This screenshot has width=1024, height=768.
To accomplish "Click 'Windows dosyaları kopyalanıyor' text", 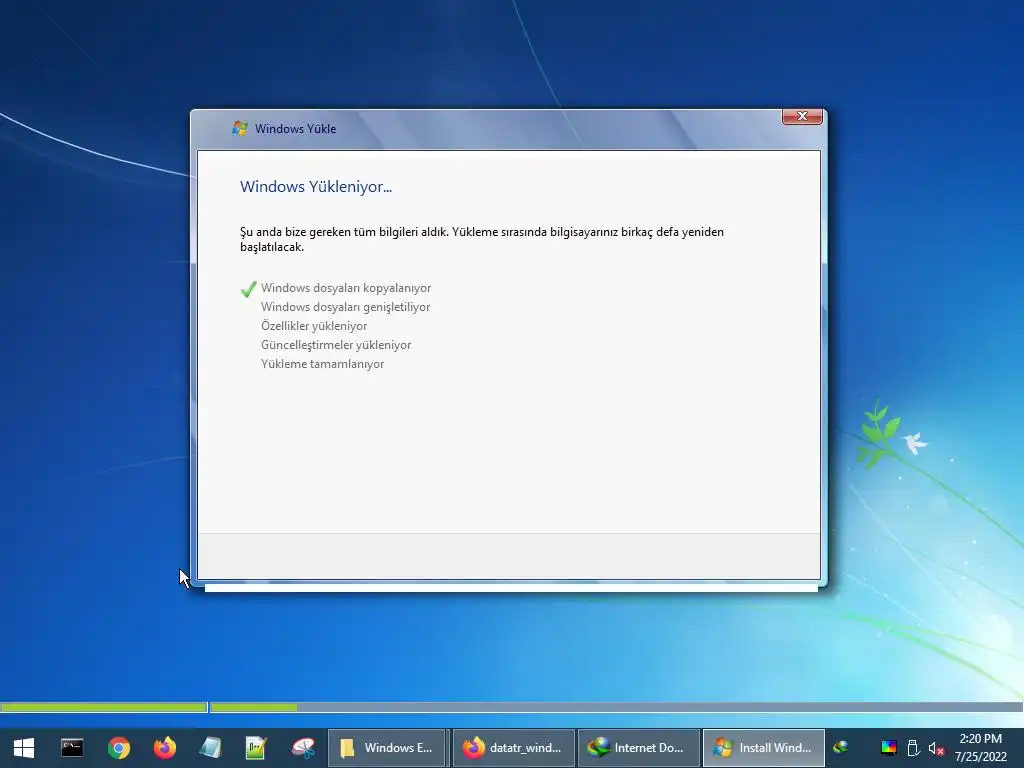I will click(x=346, y=288).
